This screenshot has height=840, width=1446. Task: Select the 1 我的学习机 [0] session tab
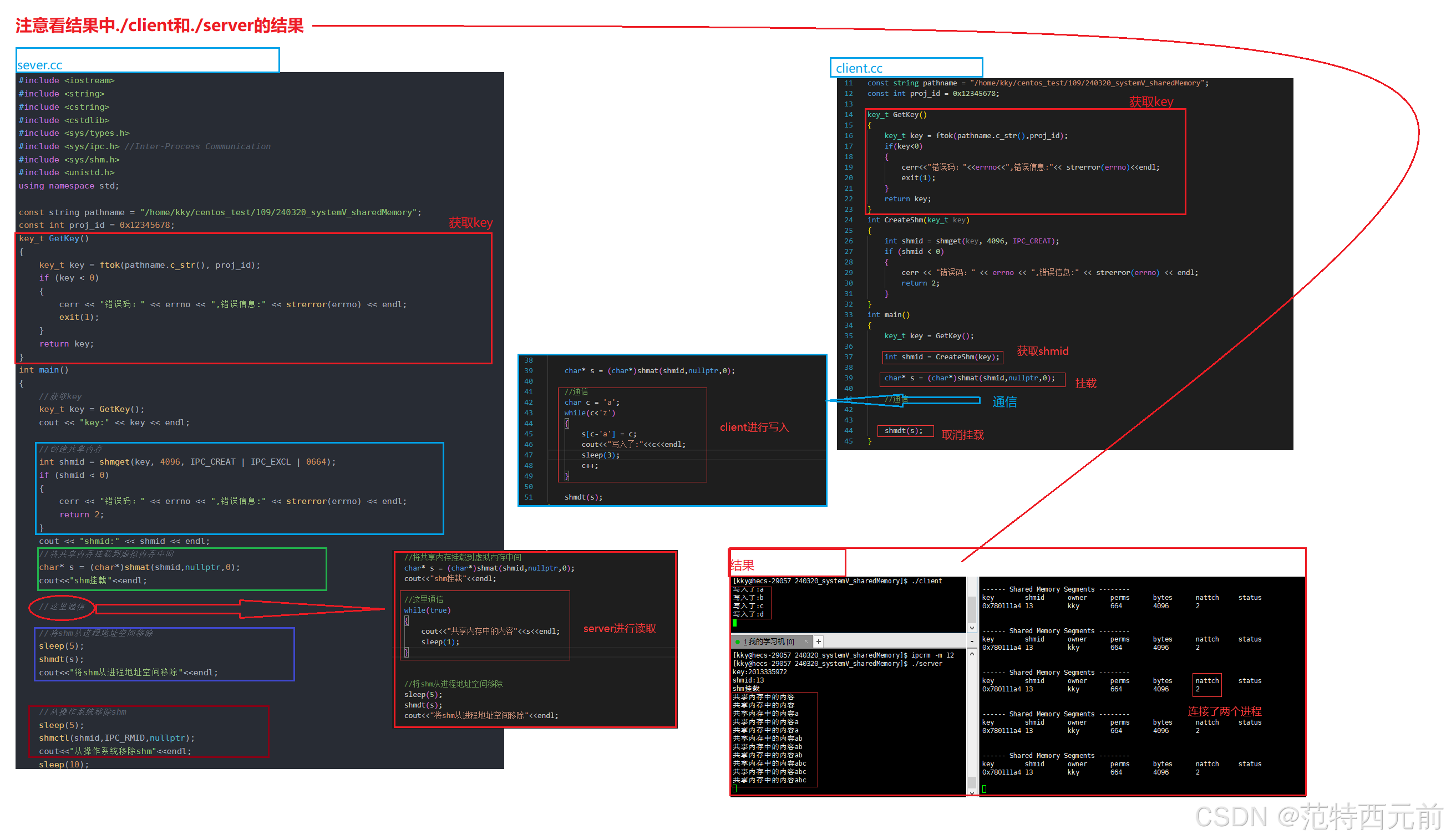(768, 642)
